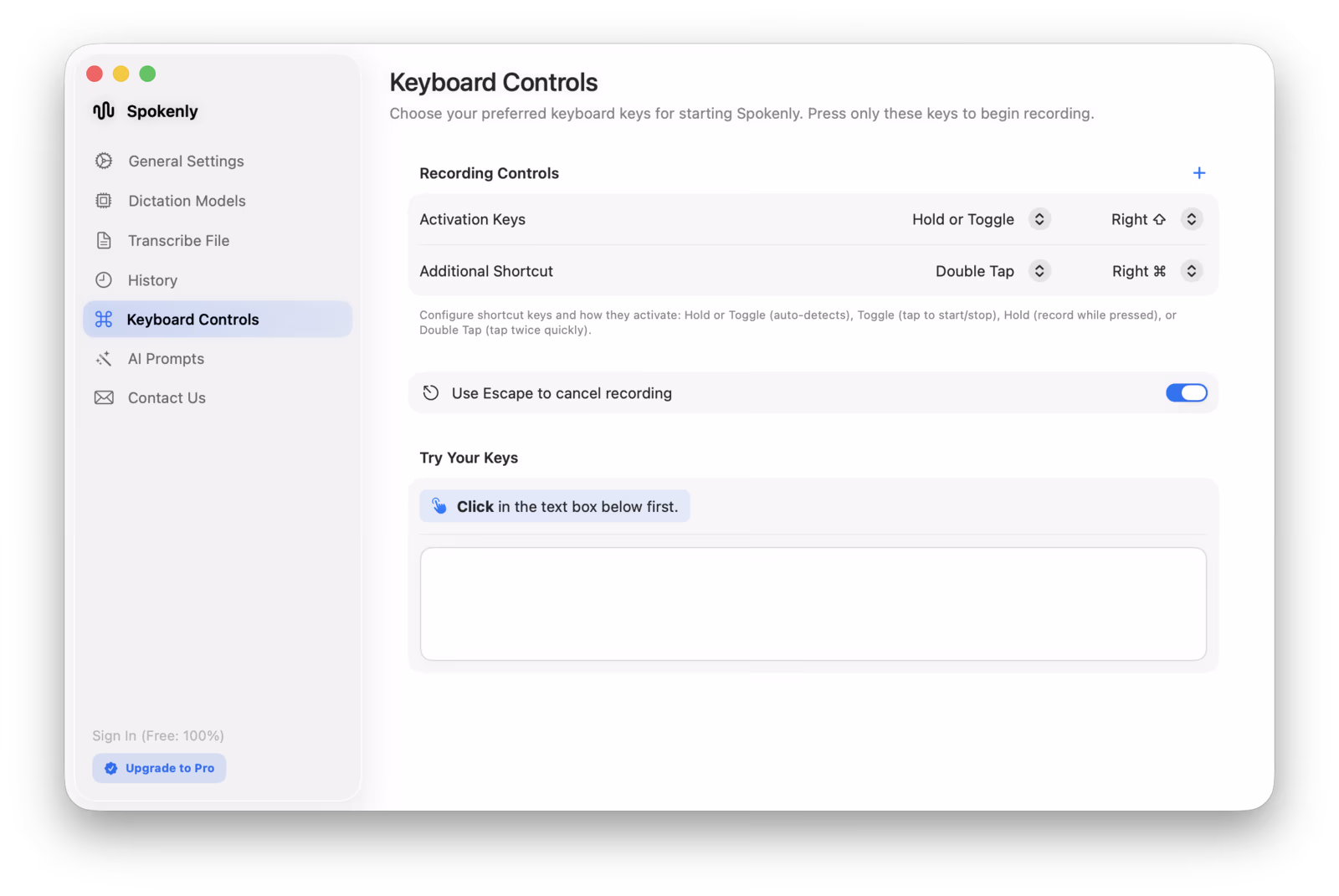Click the 'Use Escape to cancel recording' label
Viewport: 1339px width, 896px height.
tap(562, 393)
